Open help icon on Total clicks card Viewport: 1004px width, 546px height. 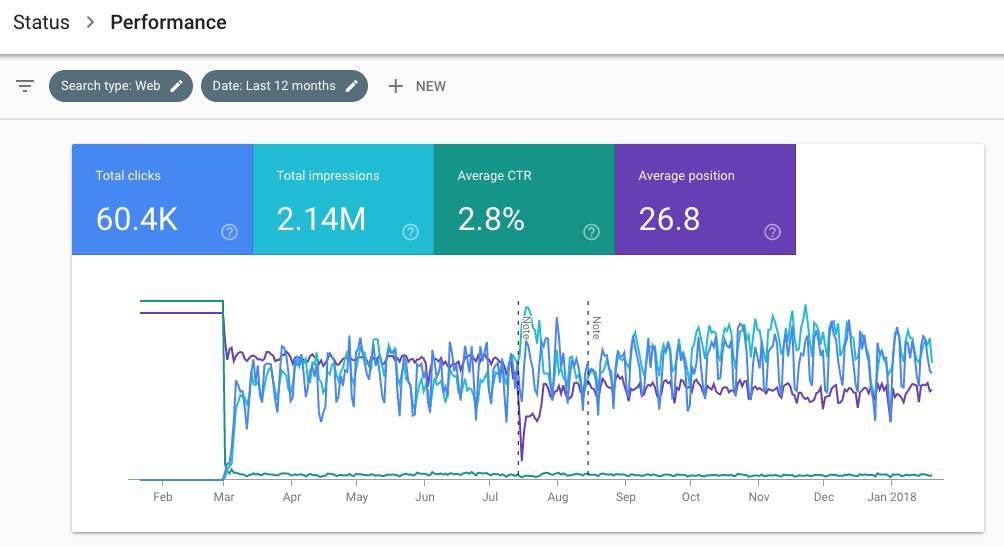click(x=229, y=232)
